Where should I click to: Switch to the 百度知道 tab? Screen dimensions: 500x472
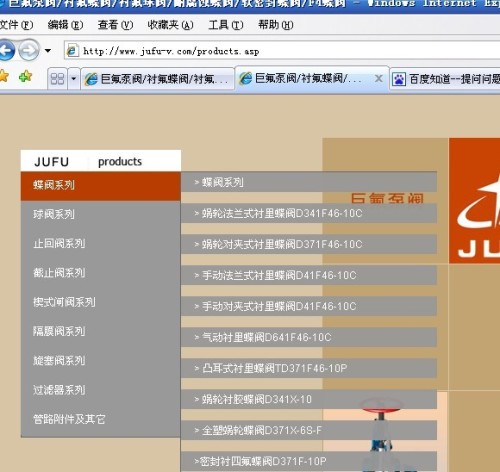pyautogui.click(x=445, y=79)
